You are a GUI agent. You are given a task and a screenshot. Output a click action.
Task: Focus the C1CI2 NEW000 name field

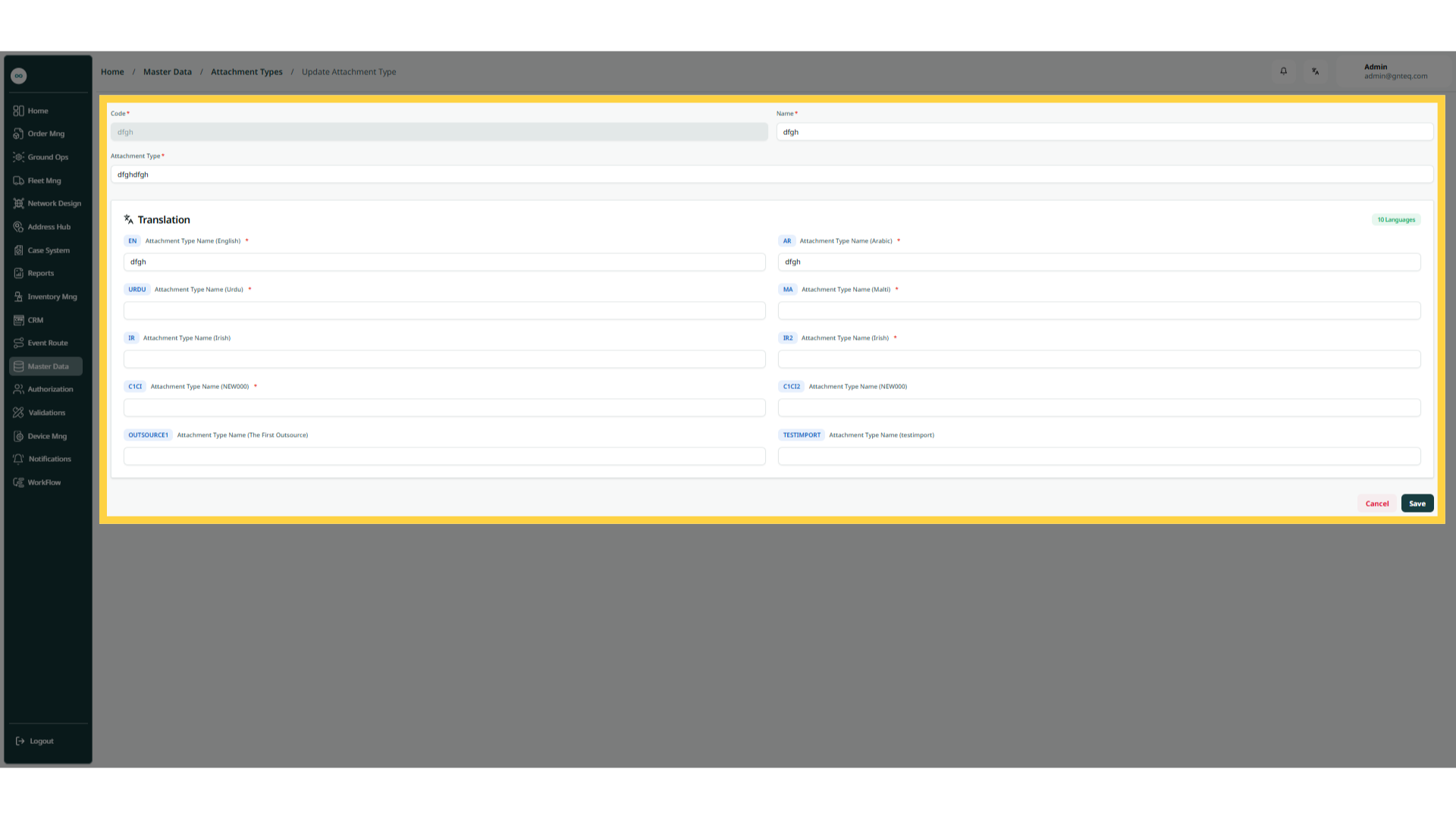pos(1099,407)
